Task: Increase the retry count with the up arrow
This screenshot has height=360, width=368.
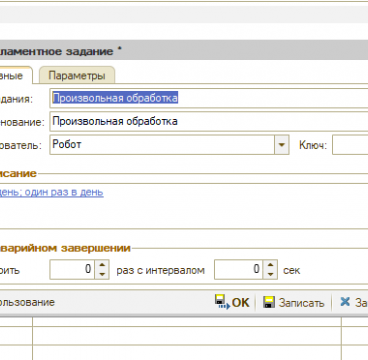Action: 102,265
